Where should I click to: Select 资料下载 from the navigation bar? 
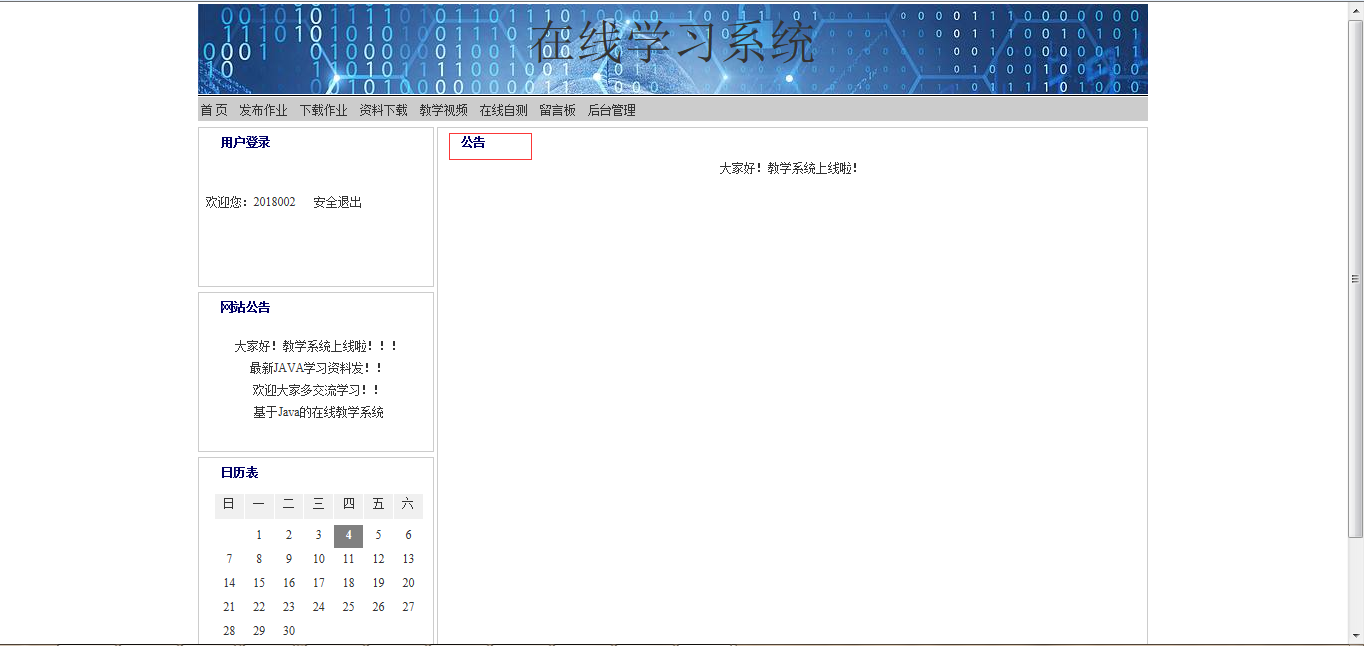383,110
